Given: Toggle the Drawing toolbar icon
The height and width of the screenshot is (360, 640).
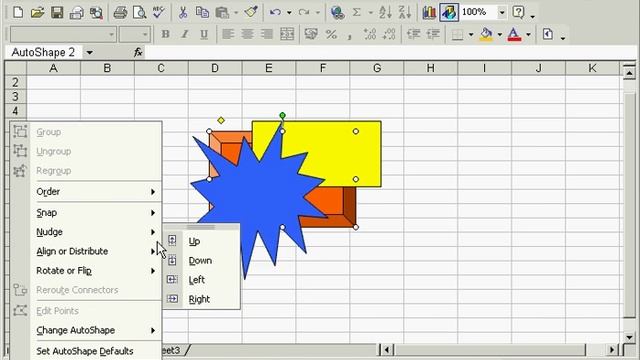Looking at the screenshot, I should tap(449, 12).
